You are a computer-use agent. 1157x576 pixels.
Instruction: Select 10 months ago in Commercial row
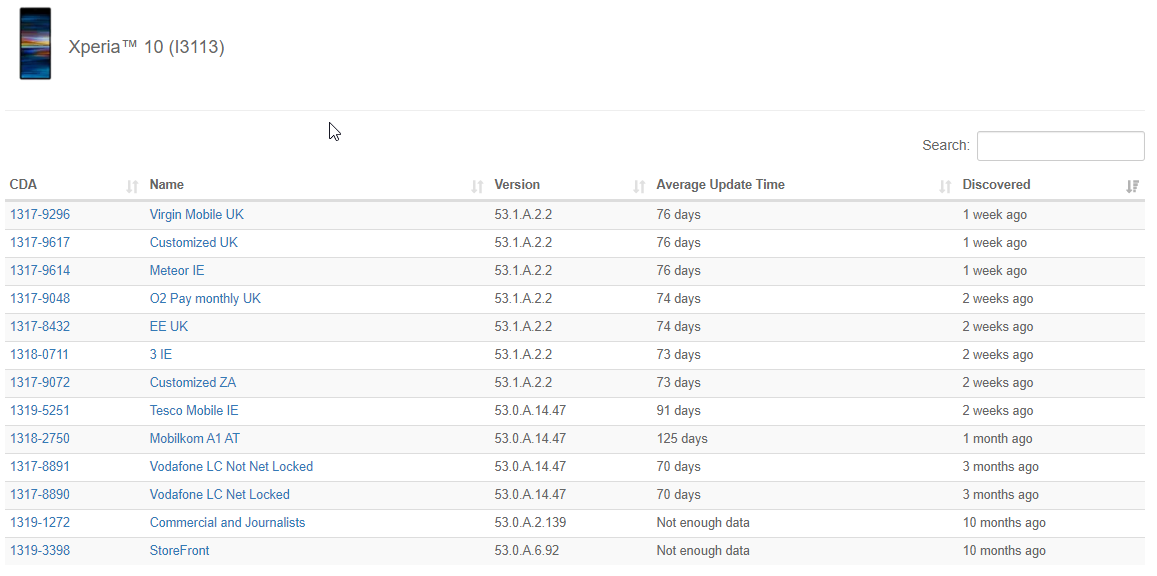[1004, 523]
